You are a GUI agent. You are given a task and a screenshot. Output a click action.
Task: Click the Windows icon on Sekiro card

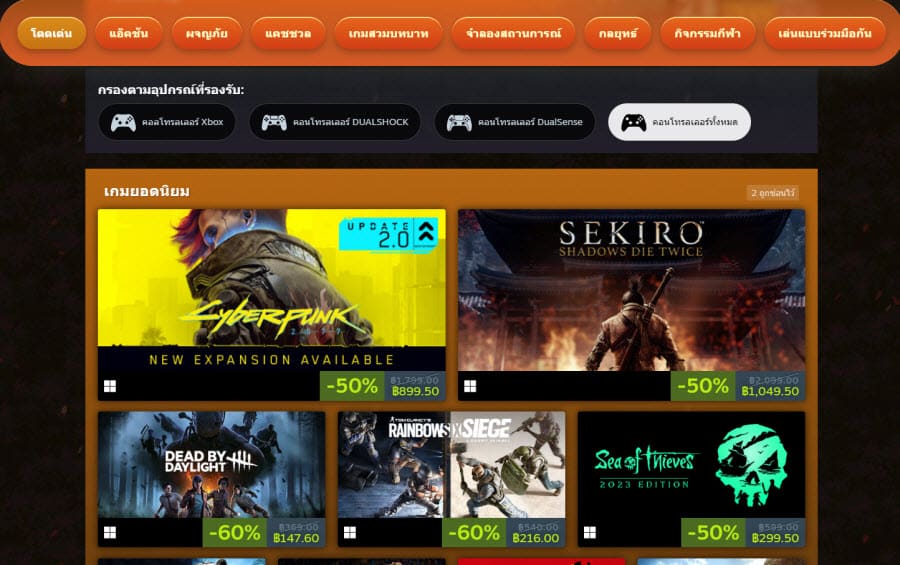point(470,386)
